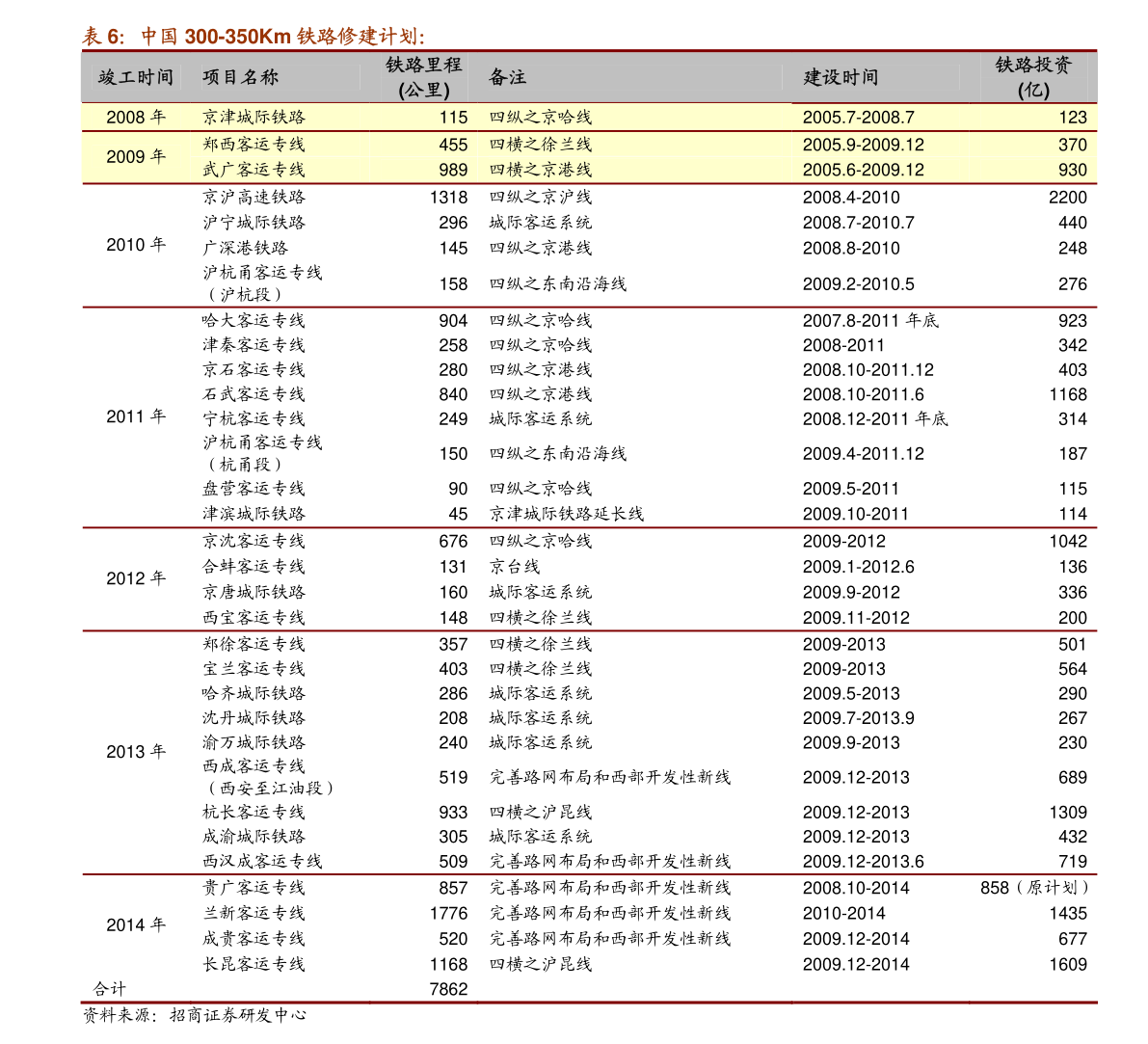1148x1044 pixels.
Task: Select the 2009 年 row label
Action: (136, 156)
